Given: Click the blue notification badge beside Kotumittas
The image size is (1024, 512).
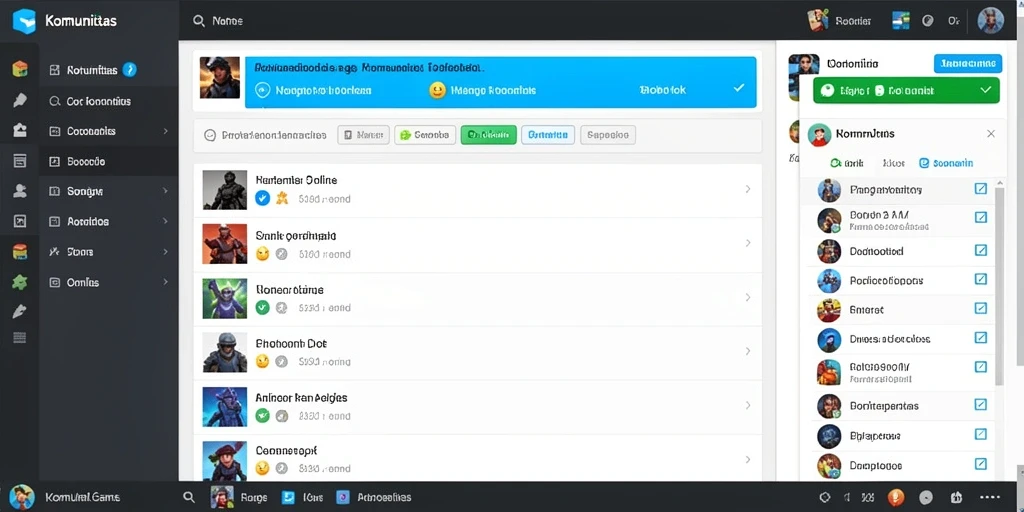Looking at the screenshot, I should click(130, 69).
